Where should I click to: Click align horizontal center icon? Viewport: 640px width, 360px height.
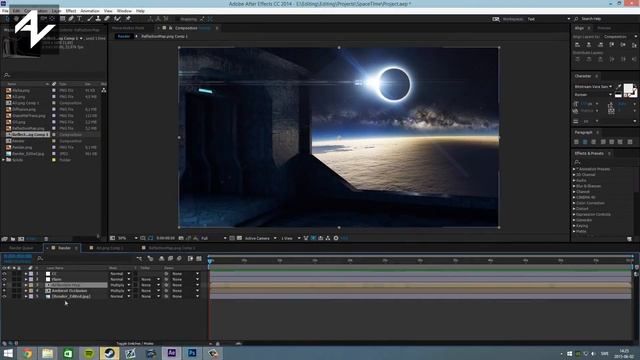click(589, 45)
